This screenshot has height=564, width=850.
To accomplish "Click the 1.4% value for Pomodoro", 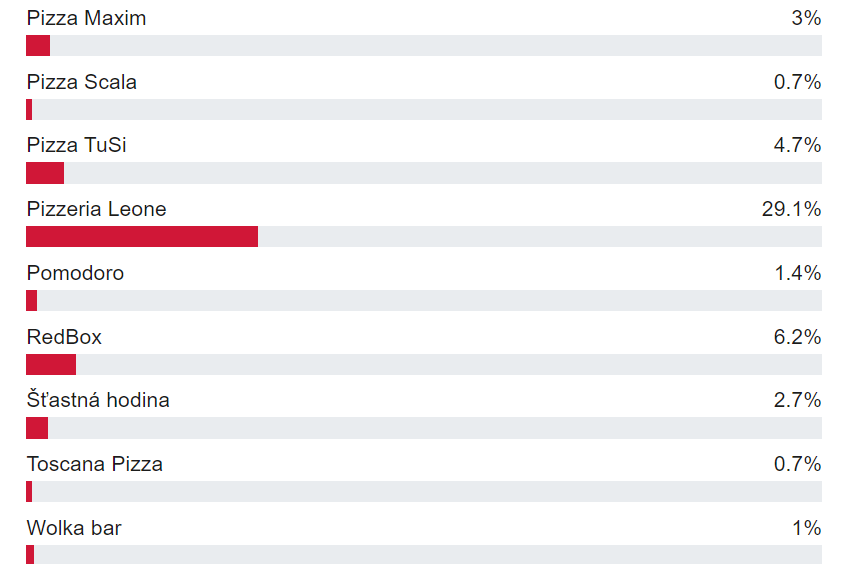I will (797, 273).
